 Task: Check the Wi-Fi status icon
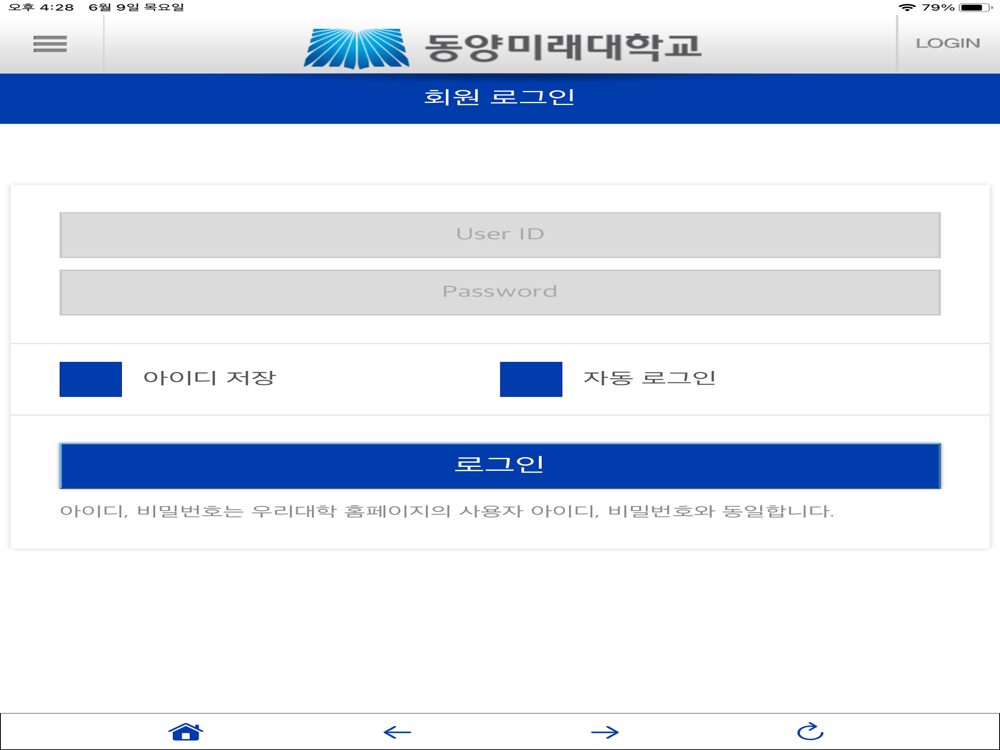[x=906, y=7]
